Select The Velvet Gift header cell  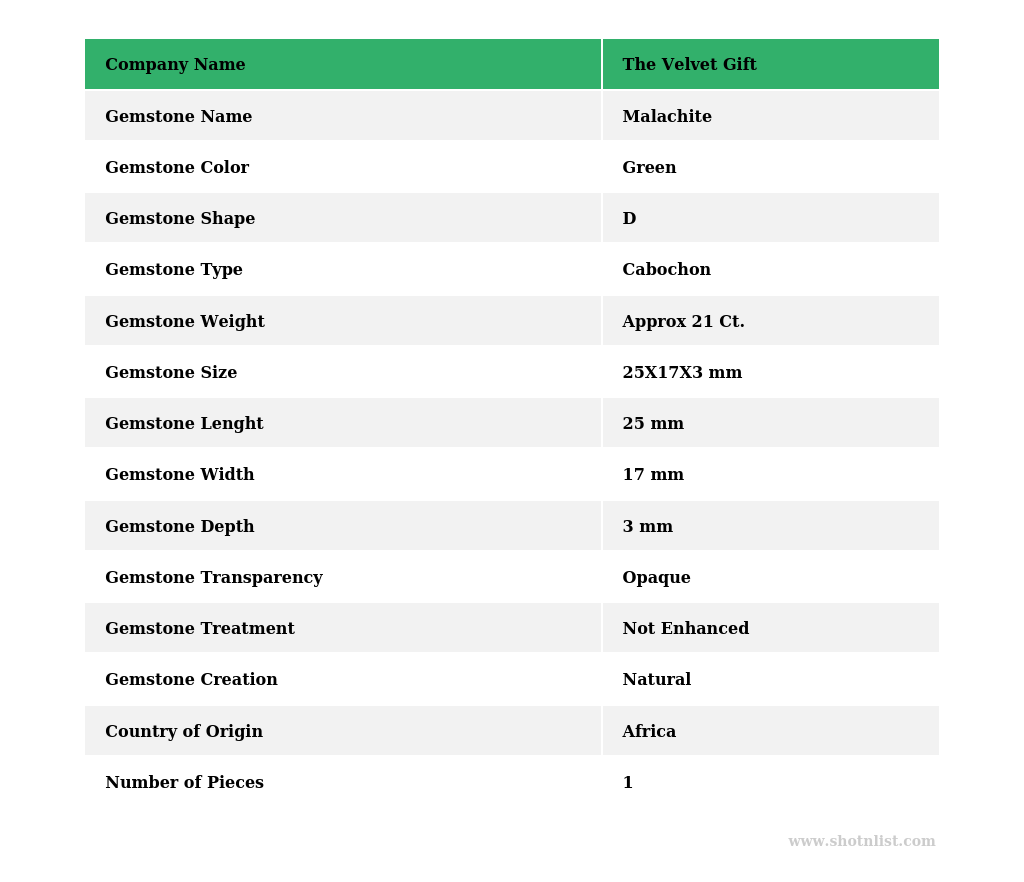pyautogui.click(x=689, y=65)
